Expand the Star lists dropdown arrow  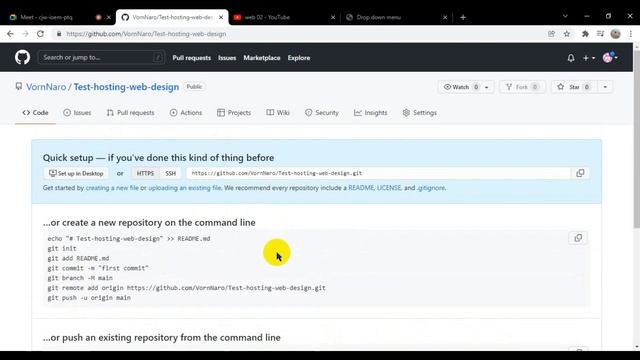(x=605, y=87)
